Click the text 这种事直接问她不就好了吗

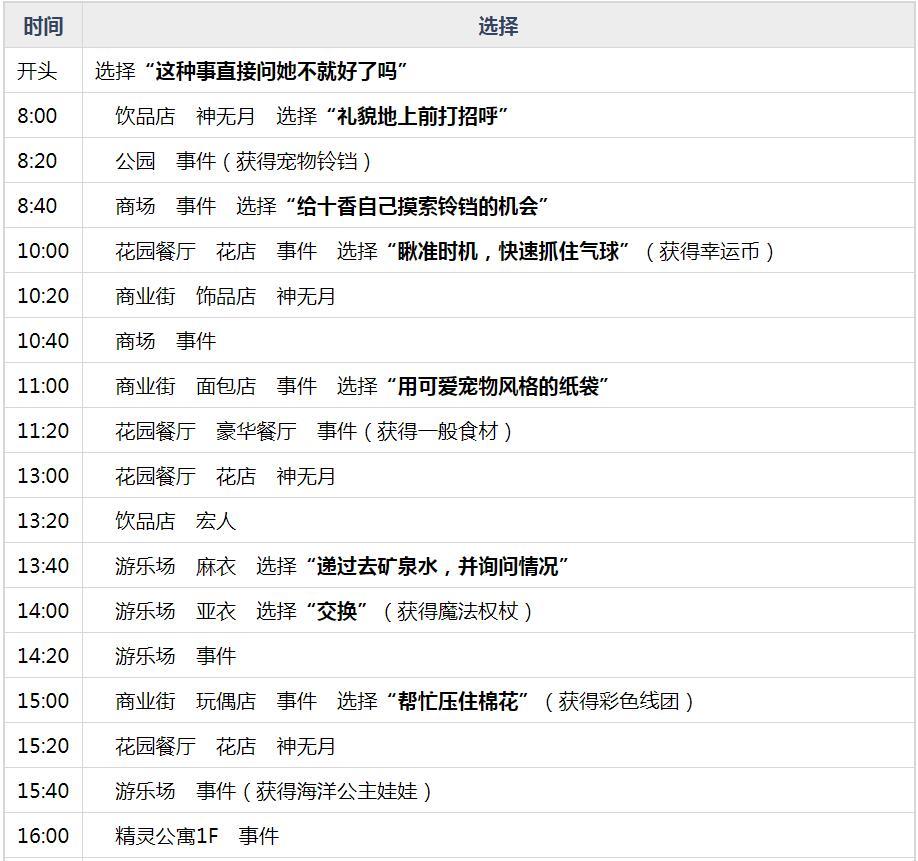276,71
